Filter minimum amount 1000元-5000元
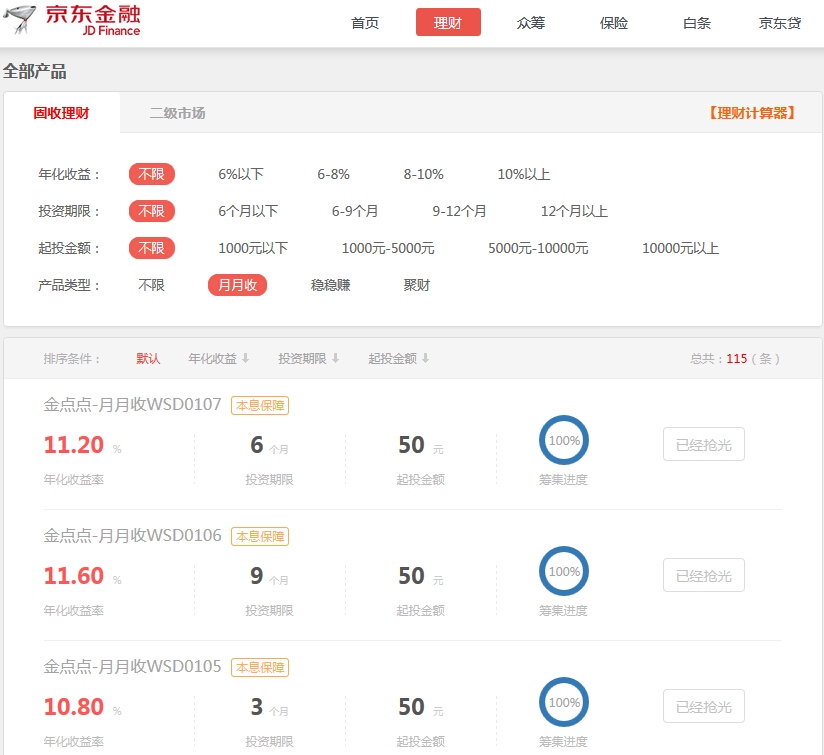 pos(388,248)
